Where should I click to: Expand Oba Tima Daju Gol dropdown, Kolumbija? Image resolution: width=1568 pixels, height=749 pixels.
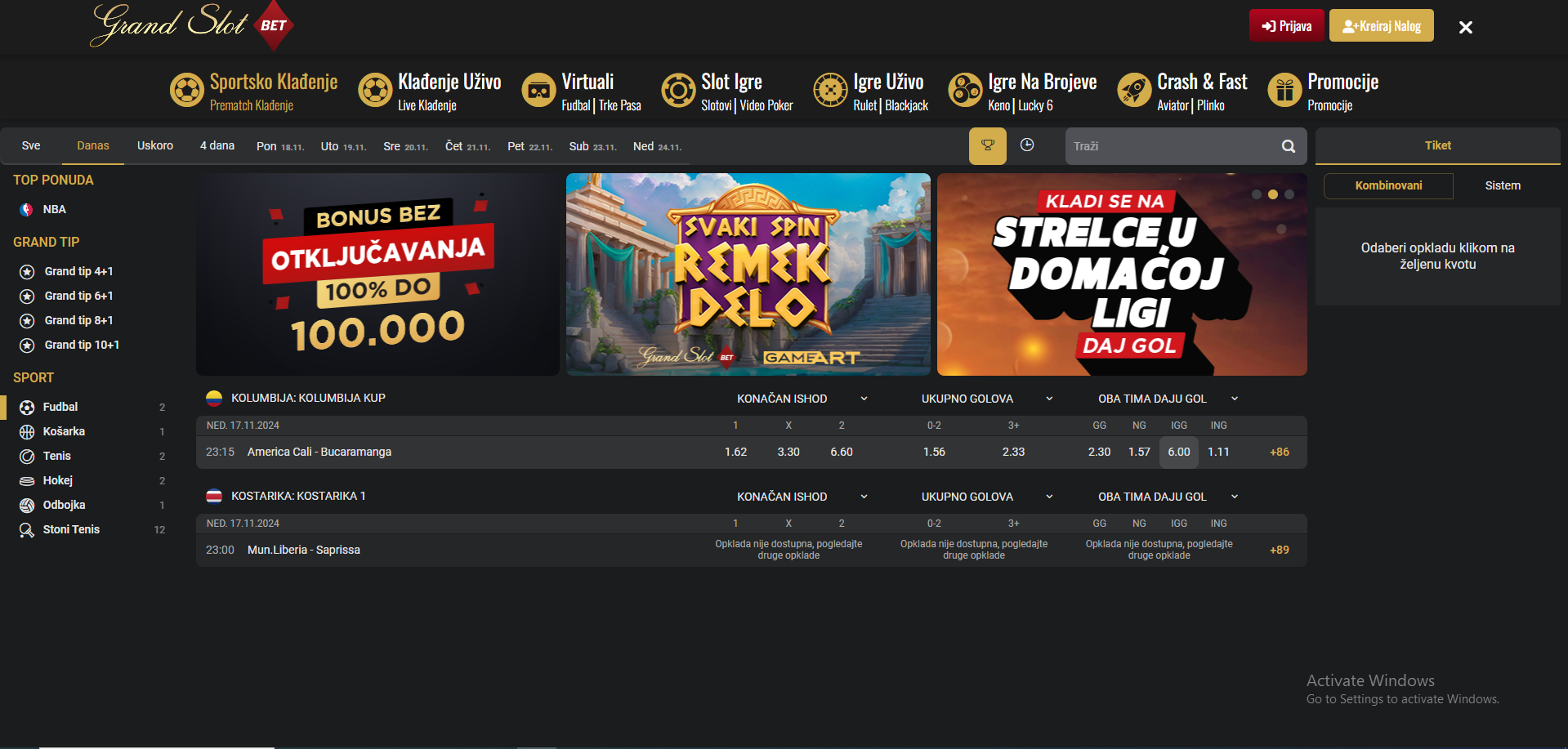pyautogui.click(x=1235, y=399)
